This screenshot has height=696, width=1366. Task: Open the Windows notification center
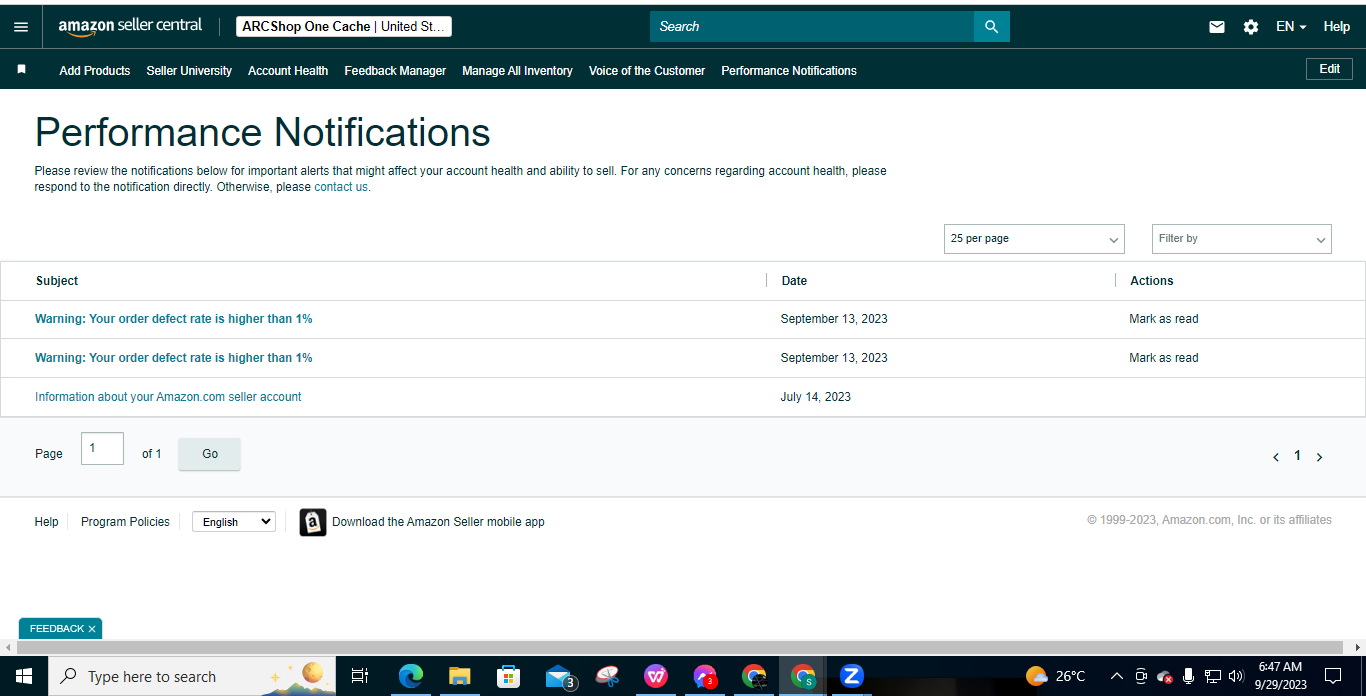(1333, 676)
